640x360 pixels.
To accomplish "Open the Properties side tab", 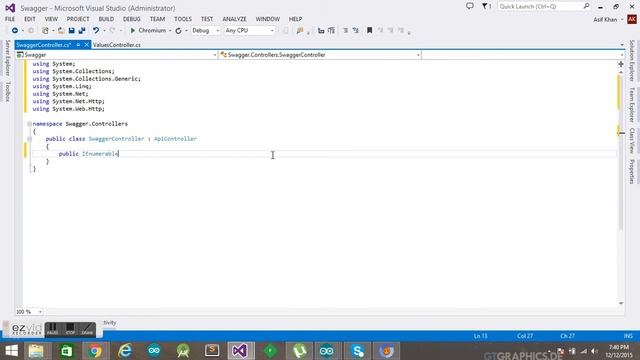I will (632, 171).
